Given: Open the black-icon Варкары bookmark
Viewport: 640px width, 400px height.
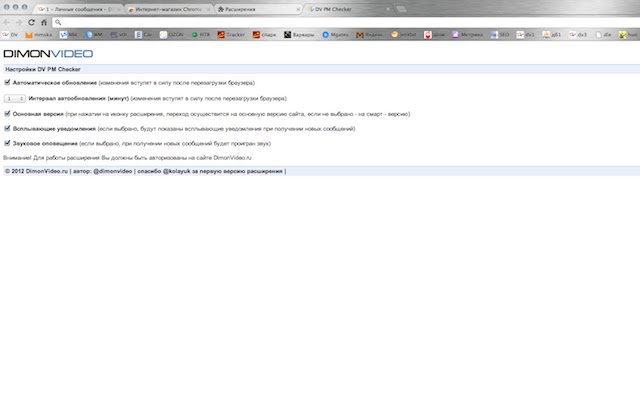Looking at the screenshot, I should (299, 35).
